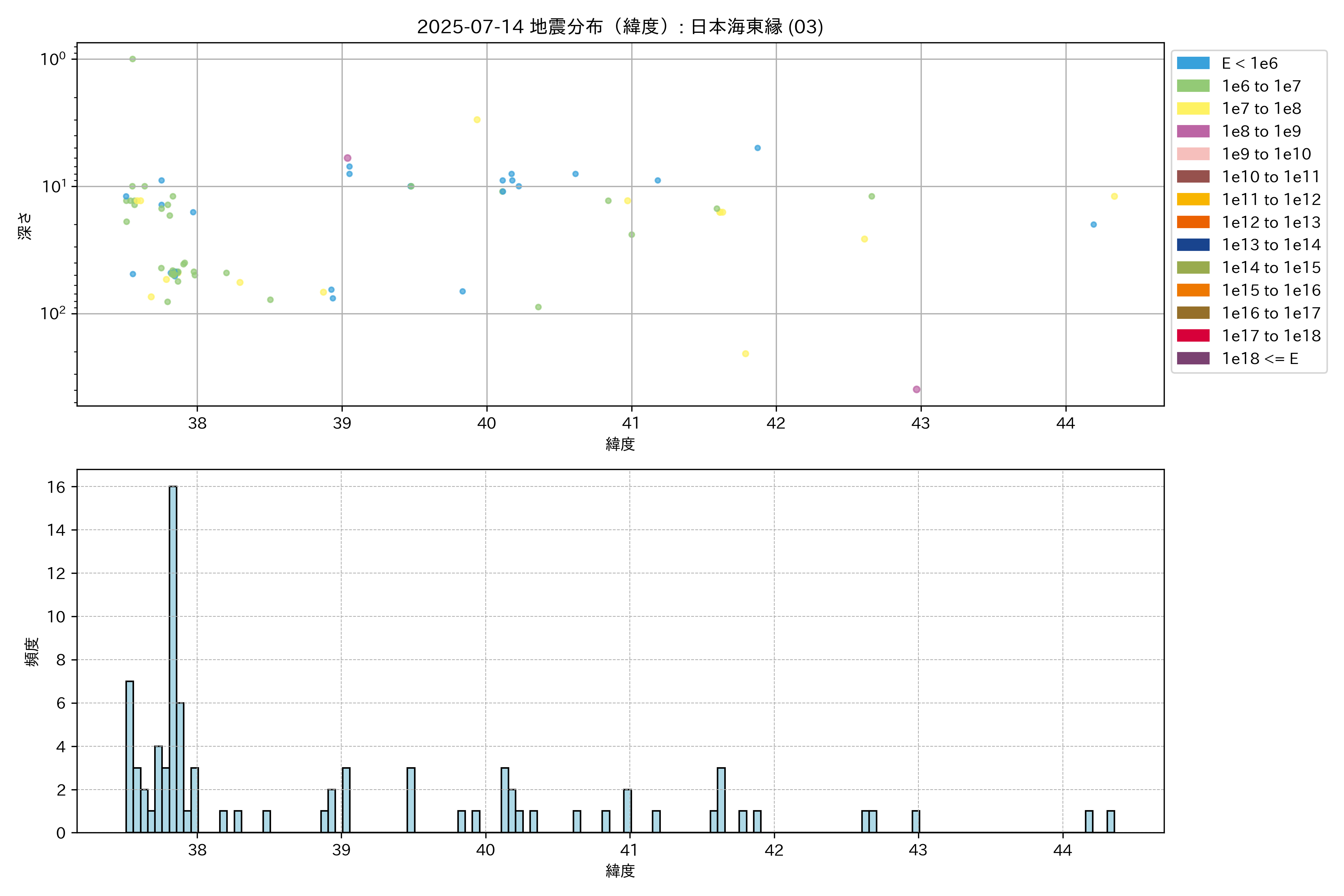Click the purple scatter point near latitude 43
Viewport: 1344px width, 896px height.
(x=916, y=389)
